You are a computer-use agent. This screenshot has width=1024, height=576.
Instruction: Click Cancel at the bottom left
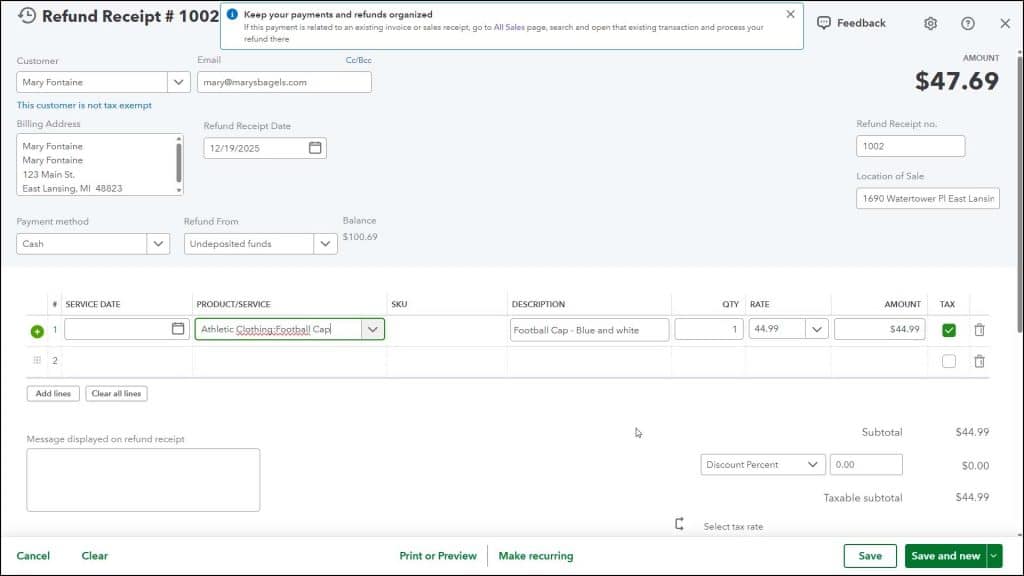(33, 556)
